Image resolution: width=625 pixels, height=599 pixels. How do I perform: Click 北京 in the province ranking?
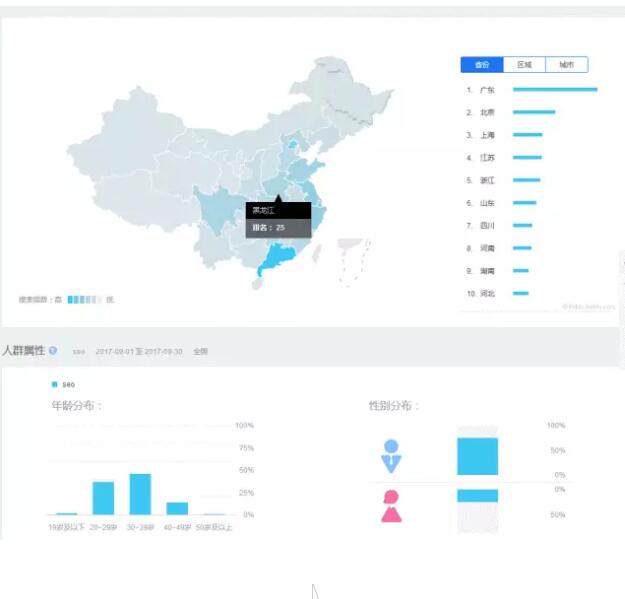(487, 112)
